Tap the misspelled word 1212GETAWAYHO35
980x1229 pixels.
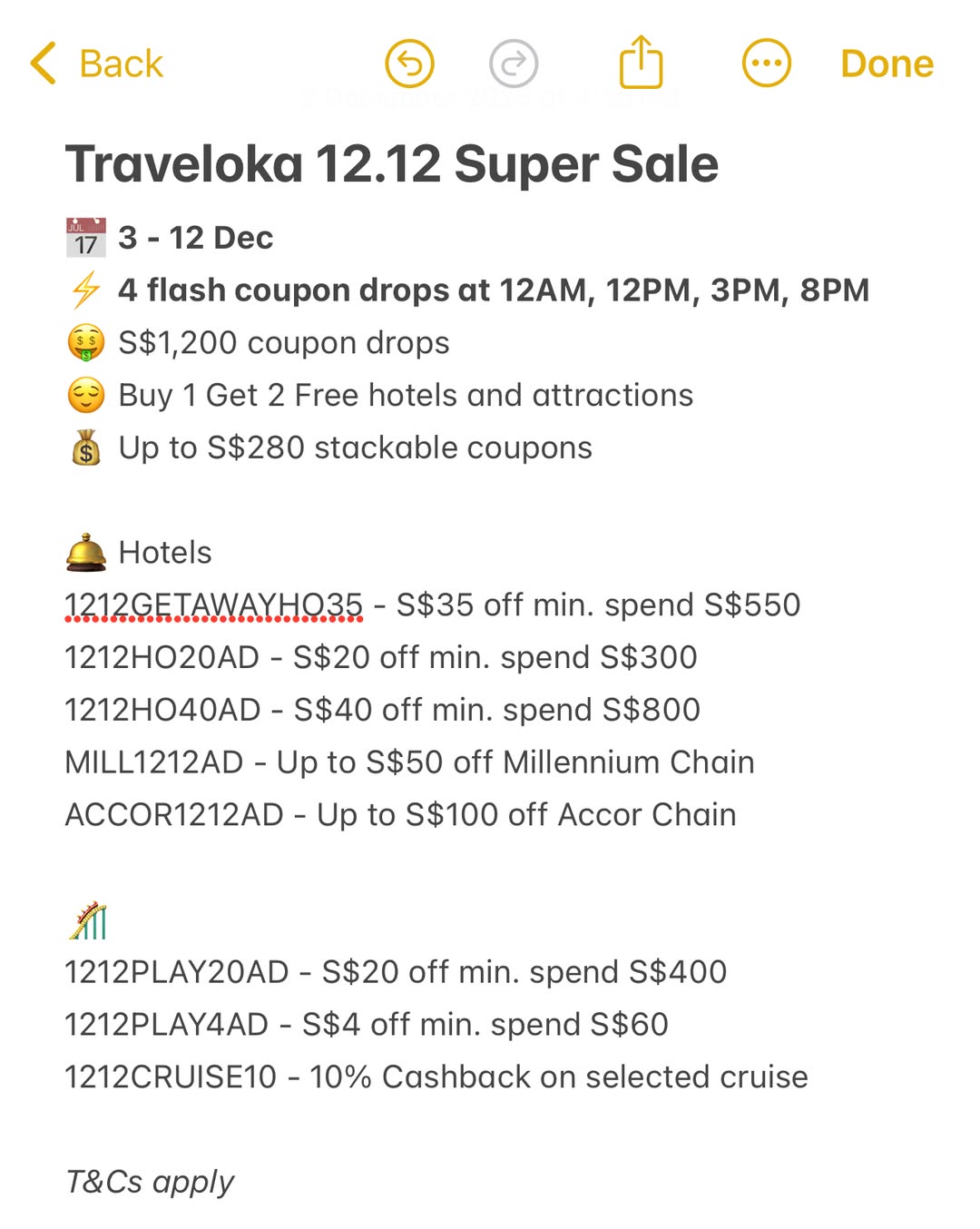213,605
